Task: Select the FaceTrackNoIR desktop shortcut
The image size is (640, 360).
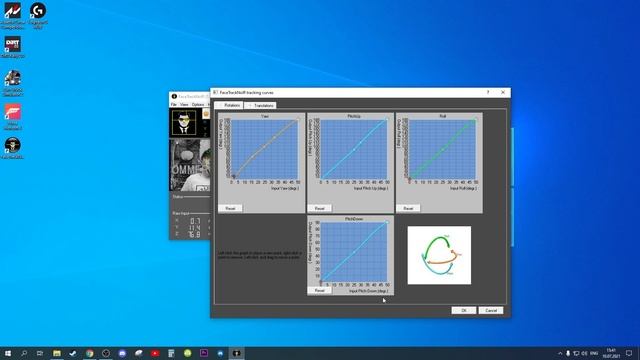Action: pos(13,148)
